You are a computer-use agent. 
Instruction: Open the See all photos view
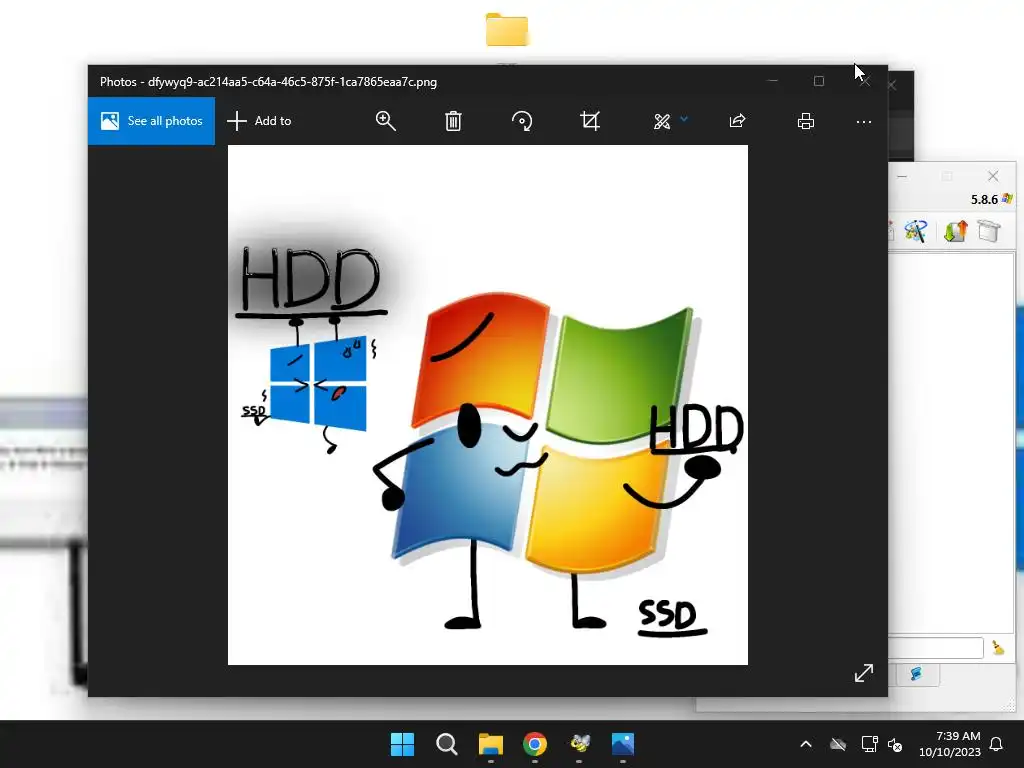pos(152,121)
